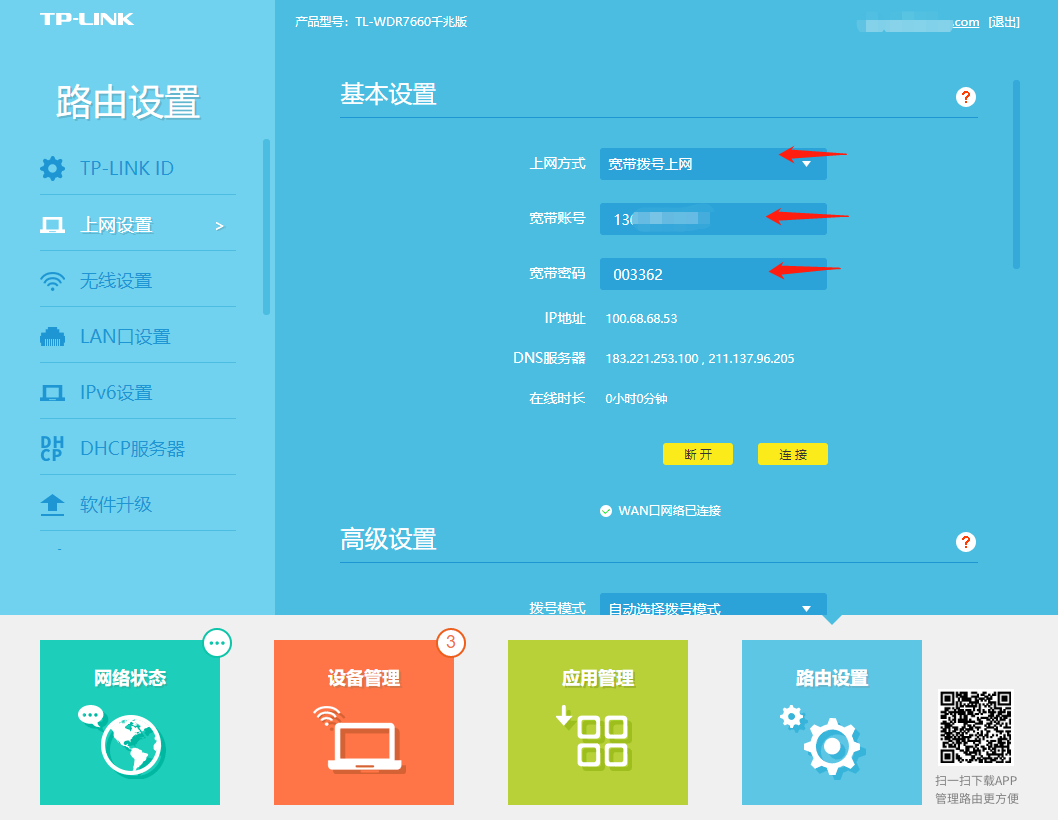The height and width of the screenshot is (820, 1058).
Task: Click the 断开 button
Action: tap(698, 454)
